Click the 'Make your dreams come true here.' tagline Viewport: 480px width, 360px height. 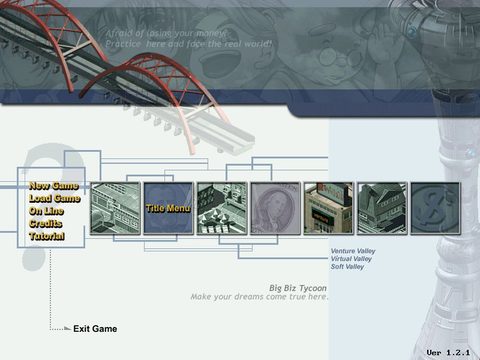[x=260, y=297]
